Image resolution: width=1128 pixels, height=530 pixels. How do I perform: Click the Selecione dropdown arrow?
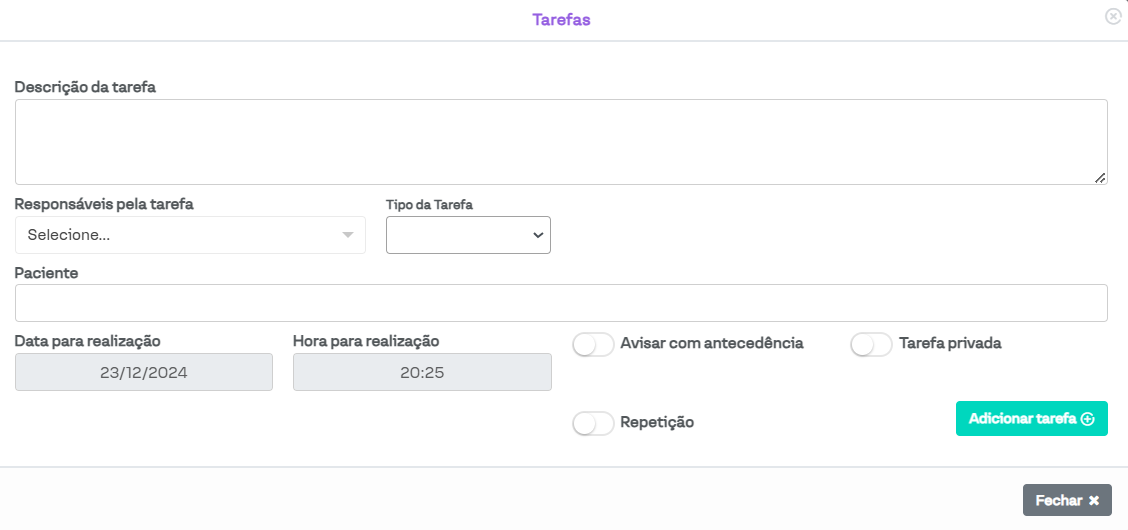(348, 235)
